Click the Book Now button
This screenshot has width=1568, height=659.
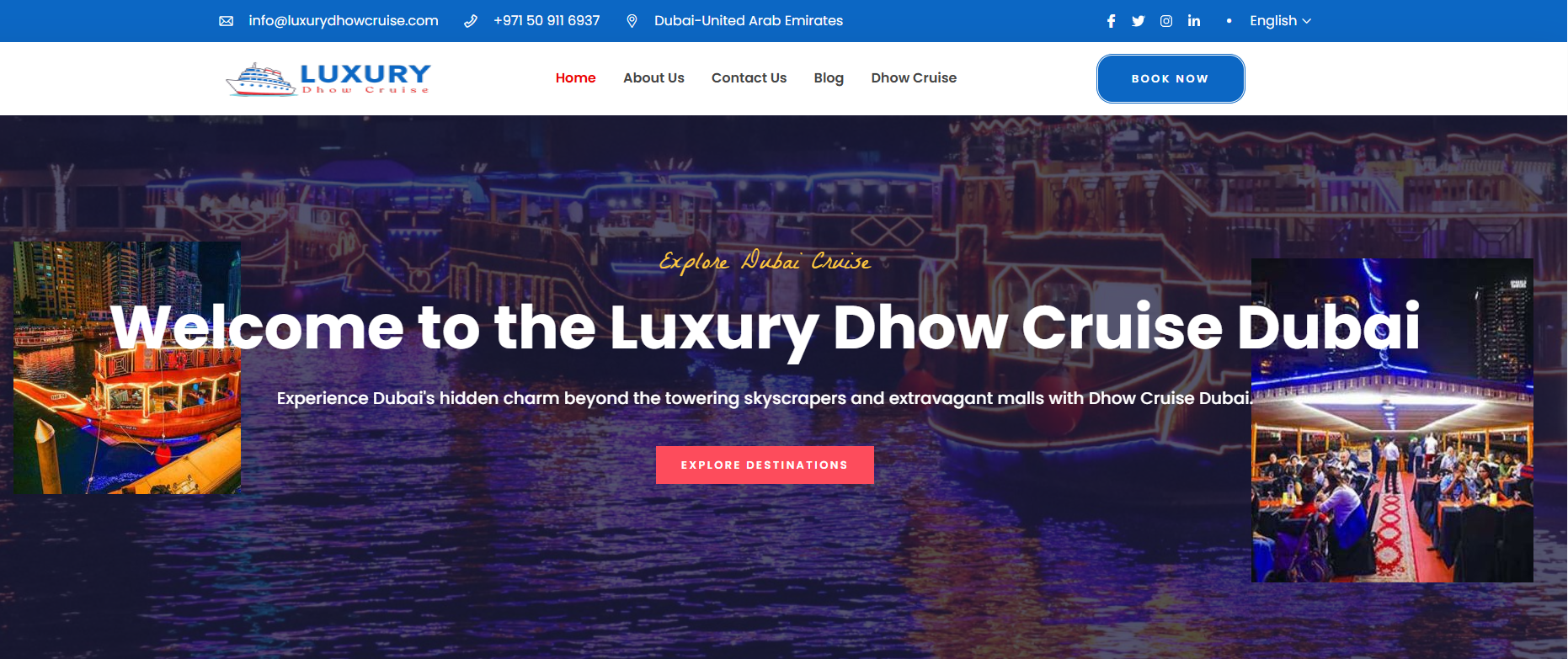pyautogui.click(x=1171, y=78)
